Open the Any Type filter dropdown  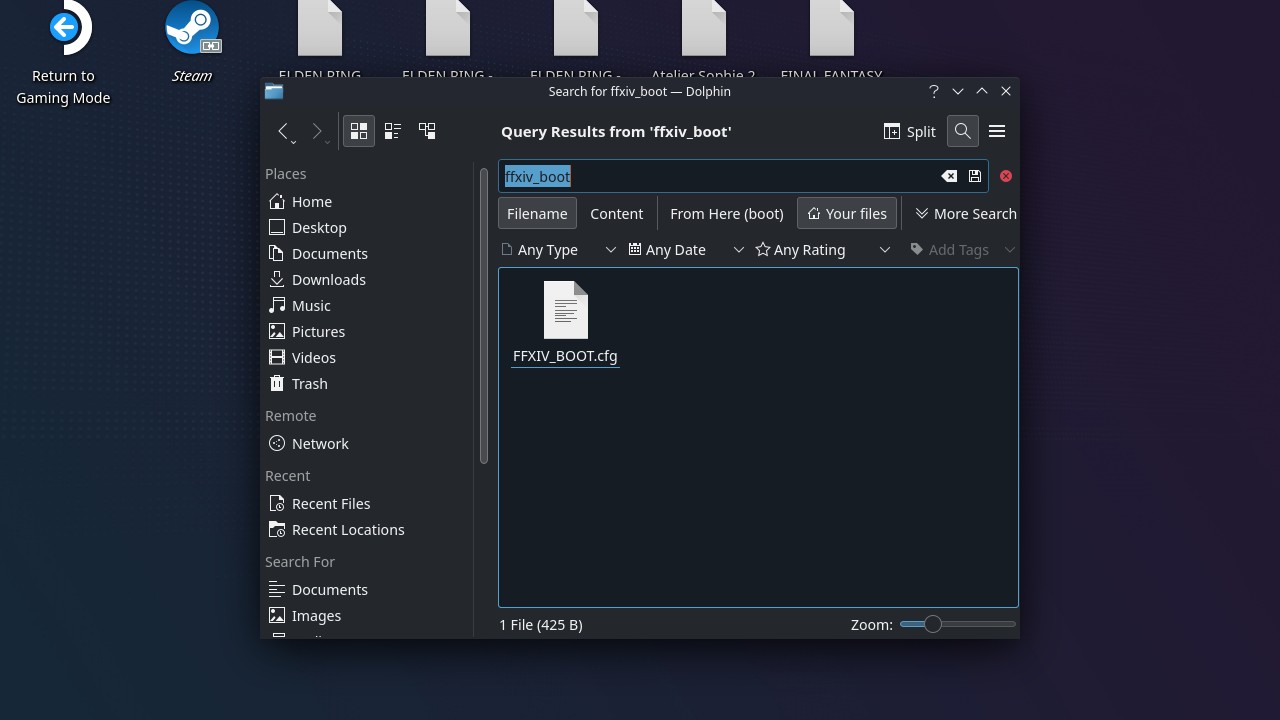click(x=558, y=250)
